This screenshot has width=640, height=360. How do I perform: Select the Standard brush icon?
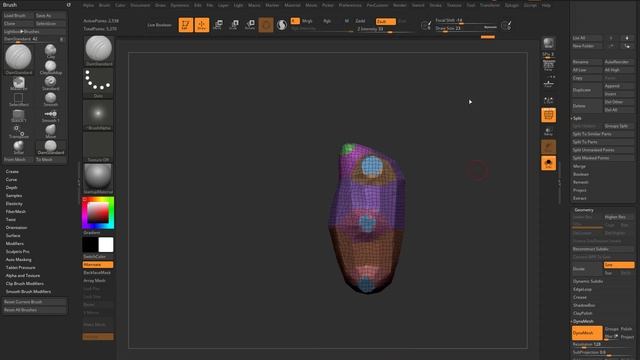(x=51, y=83)
